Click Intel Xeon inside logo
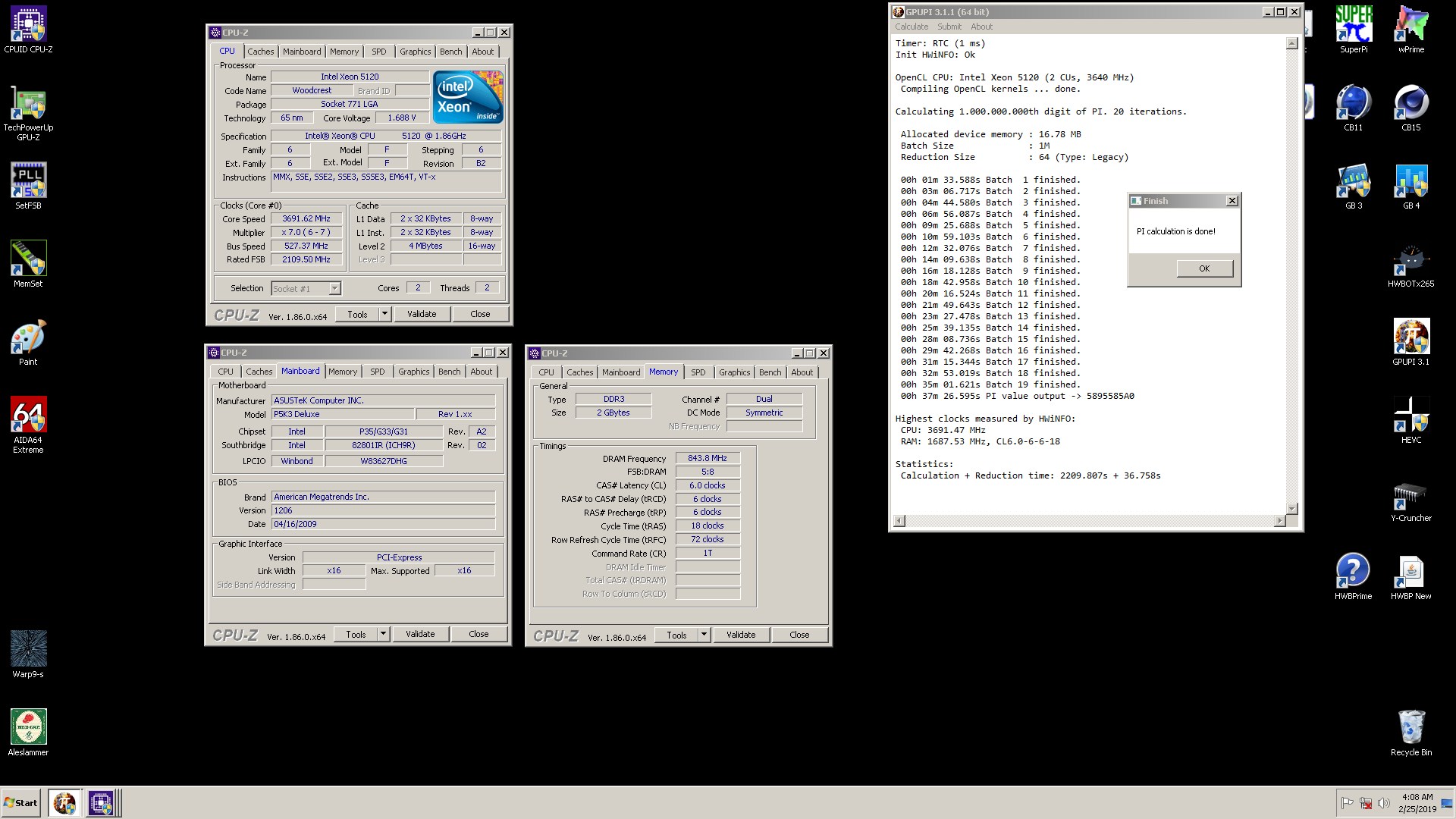The height and width of the screenshot is (819, 1456). point(468,97)
